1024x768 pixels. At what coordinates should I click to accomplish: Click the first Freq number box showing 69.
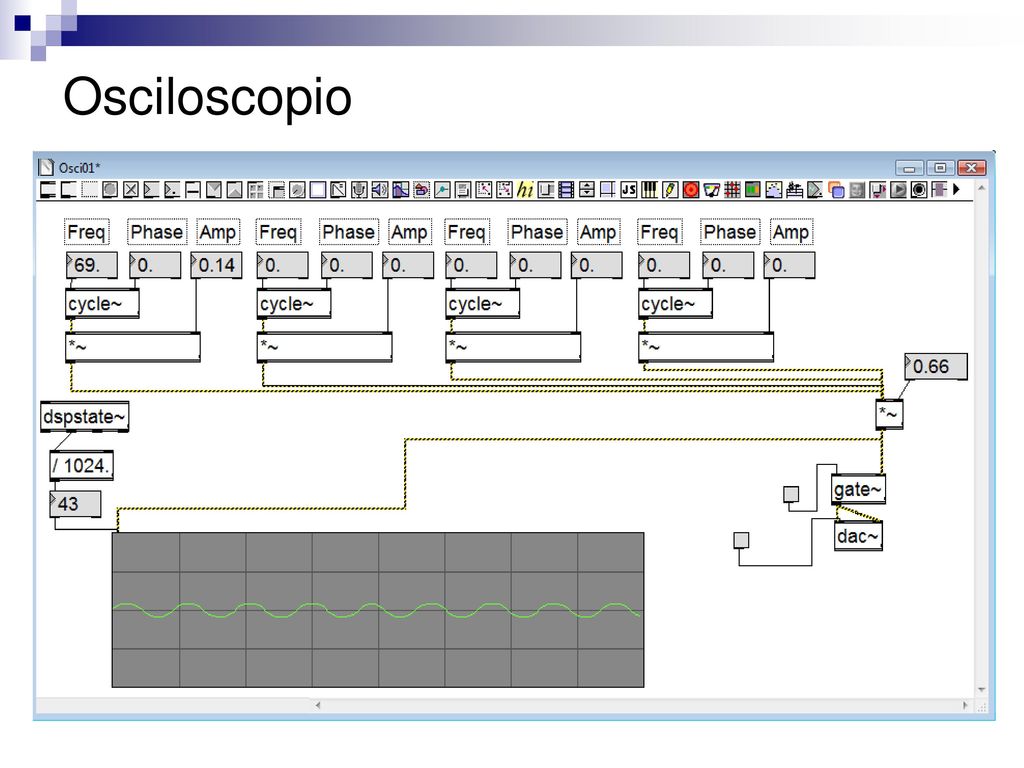pos(92,265)
